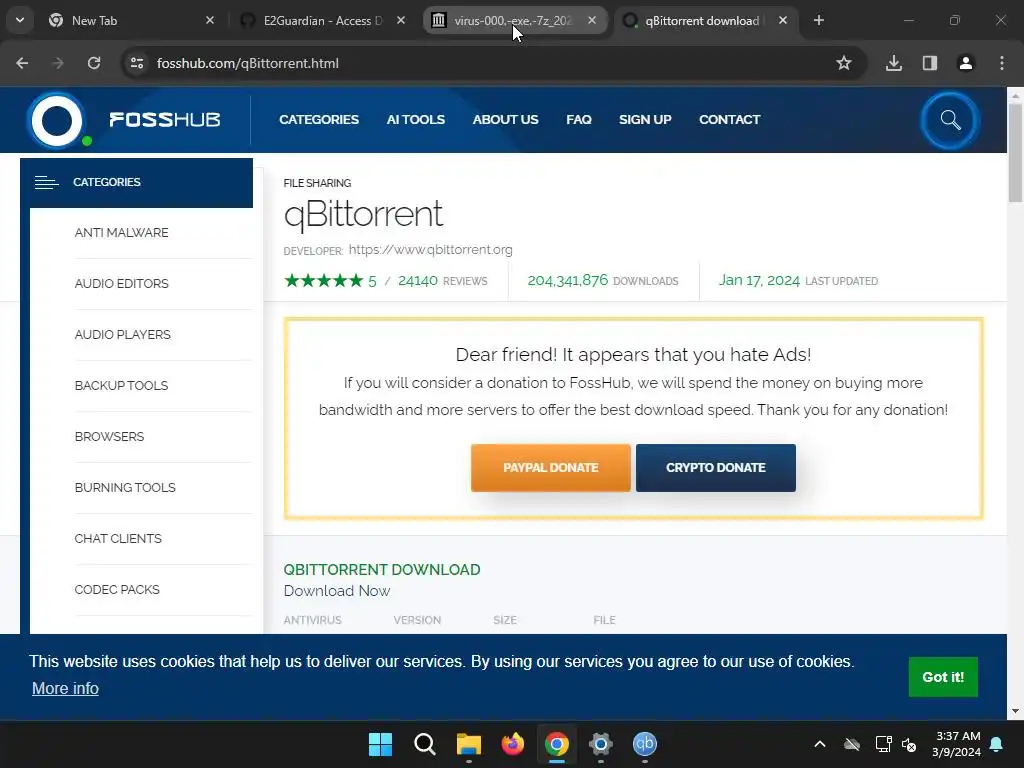This screenshot has height=768, width=1024.
Task: Open the FAQ nav item
Action: click(x=579, y=120)
